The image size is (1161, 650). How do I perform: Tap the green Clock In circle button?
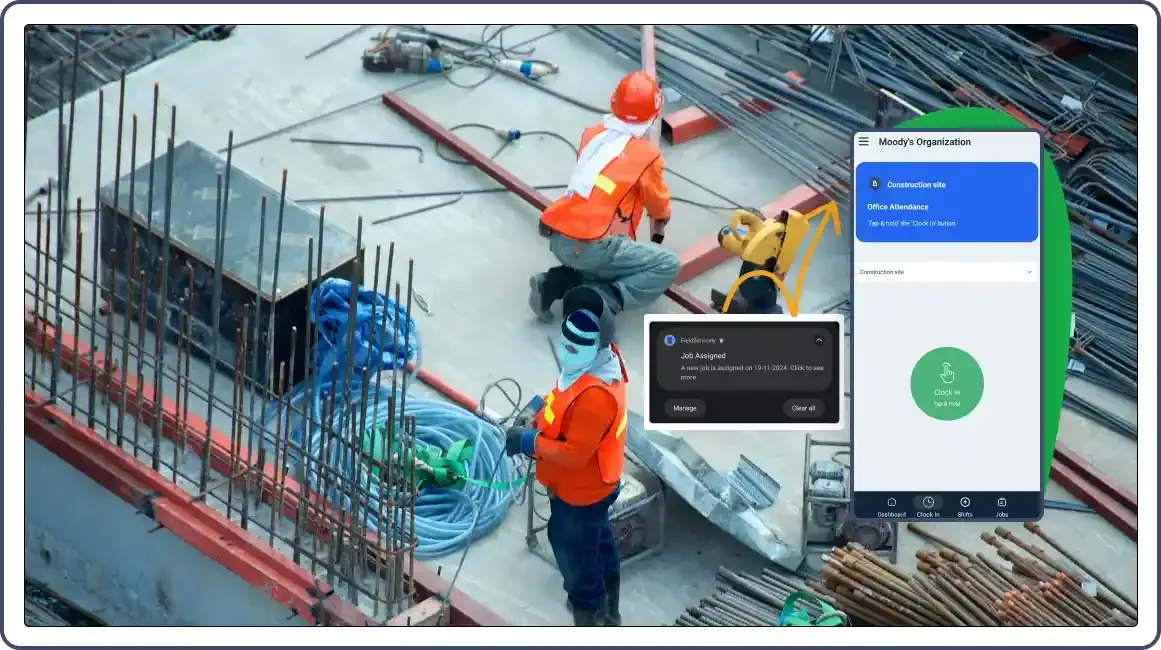pyautogui.click(x=946, y=382)
